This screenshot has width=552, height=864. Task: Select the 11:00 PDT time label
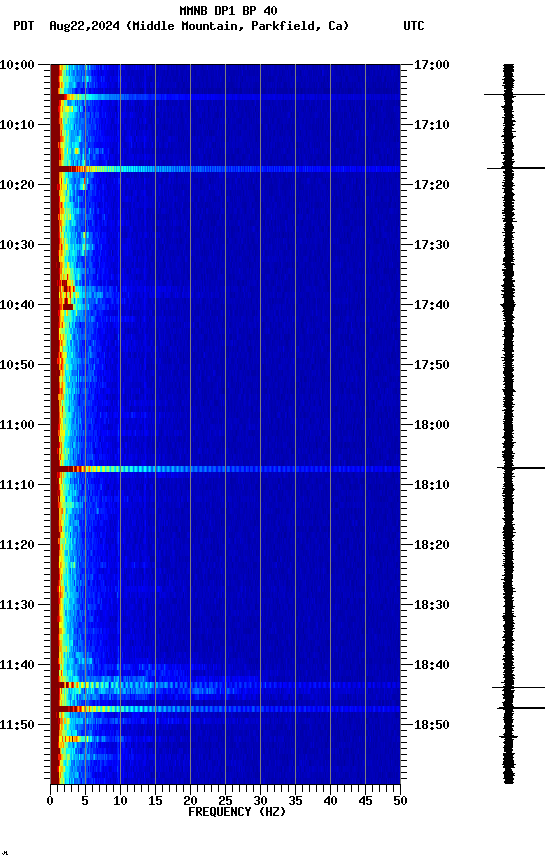[x=17, y=425]
